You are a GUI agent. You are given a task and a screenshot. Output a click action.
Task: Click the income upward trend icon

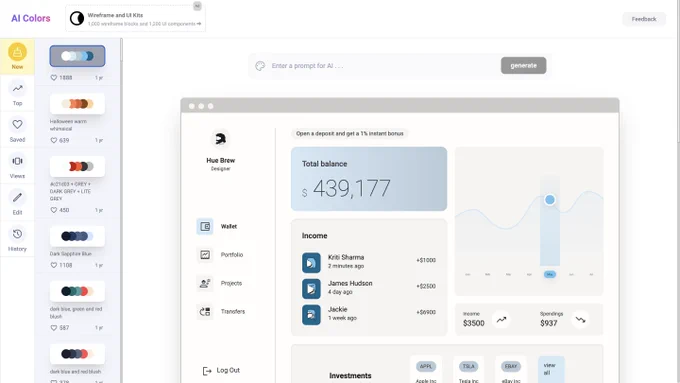[x=501, y=320]
